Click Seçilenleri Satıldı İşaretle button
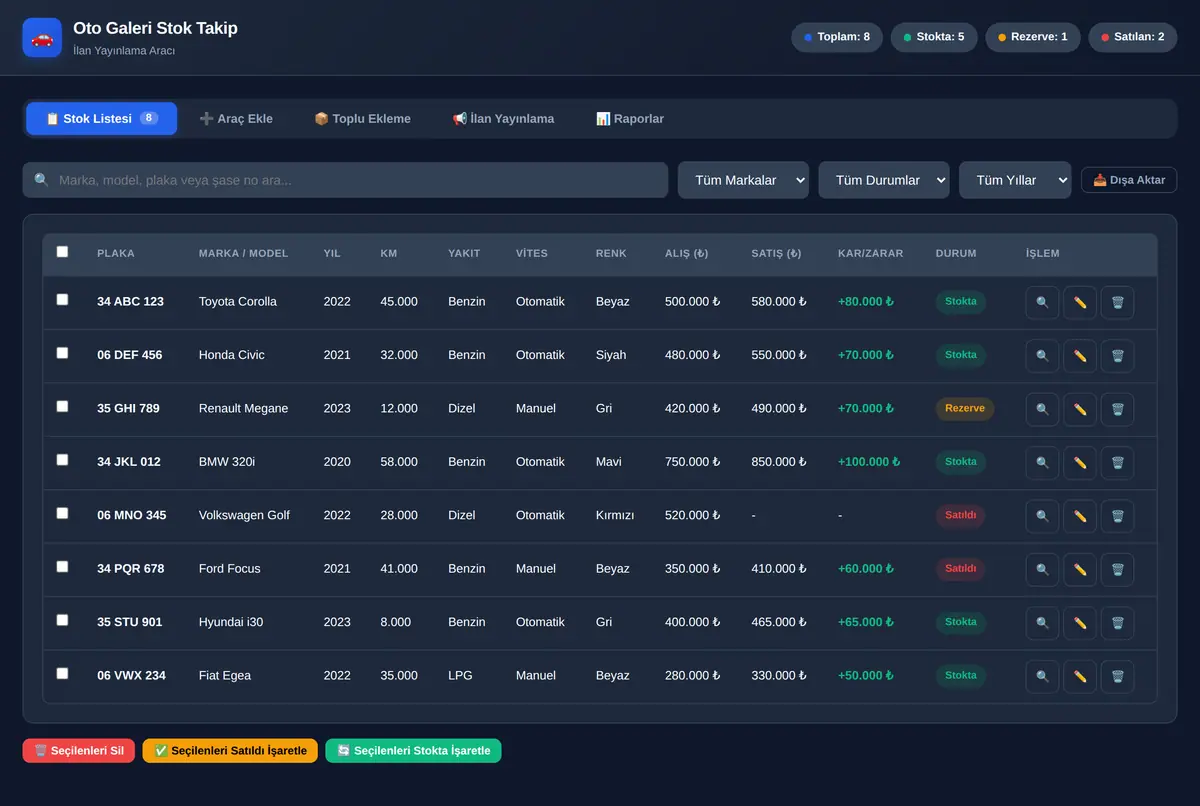Viewport: 1200px width, 806px height. [230, 751]
